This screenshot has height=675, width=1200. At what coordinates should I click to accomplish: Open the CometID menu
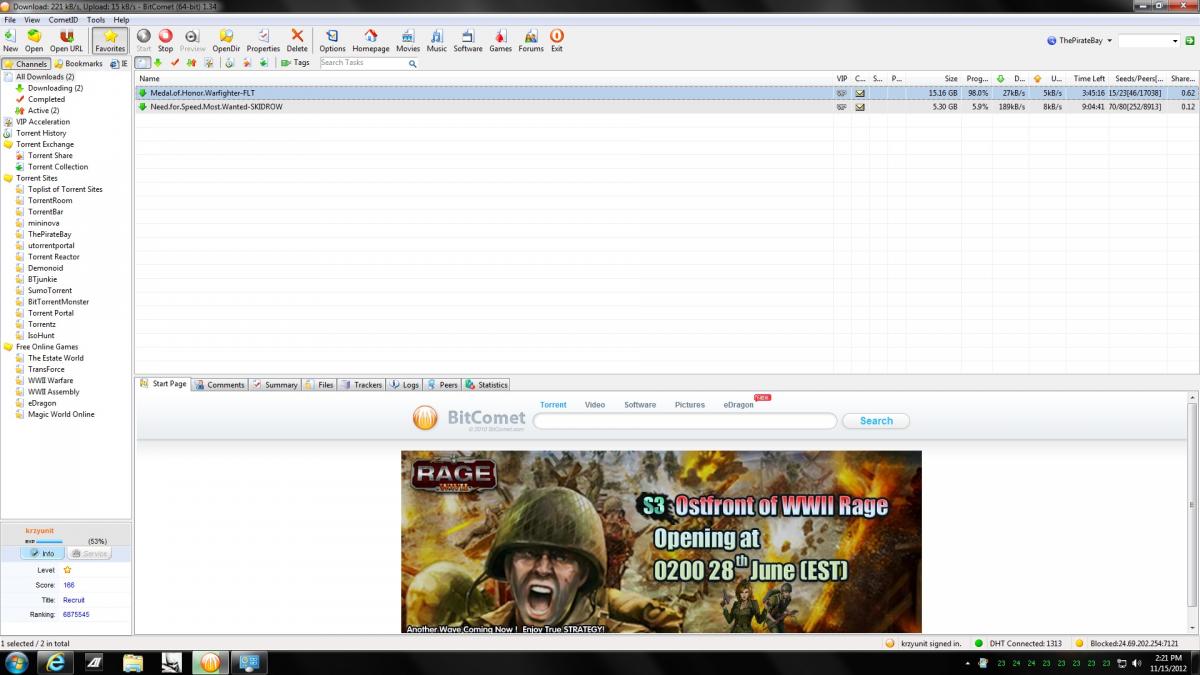tap(64, 20)
